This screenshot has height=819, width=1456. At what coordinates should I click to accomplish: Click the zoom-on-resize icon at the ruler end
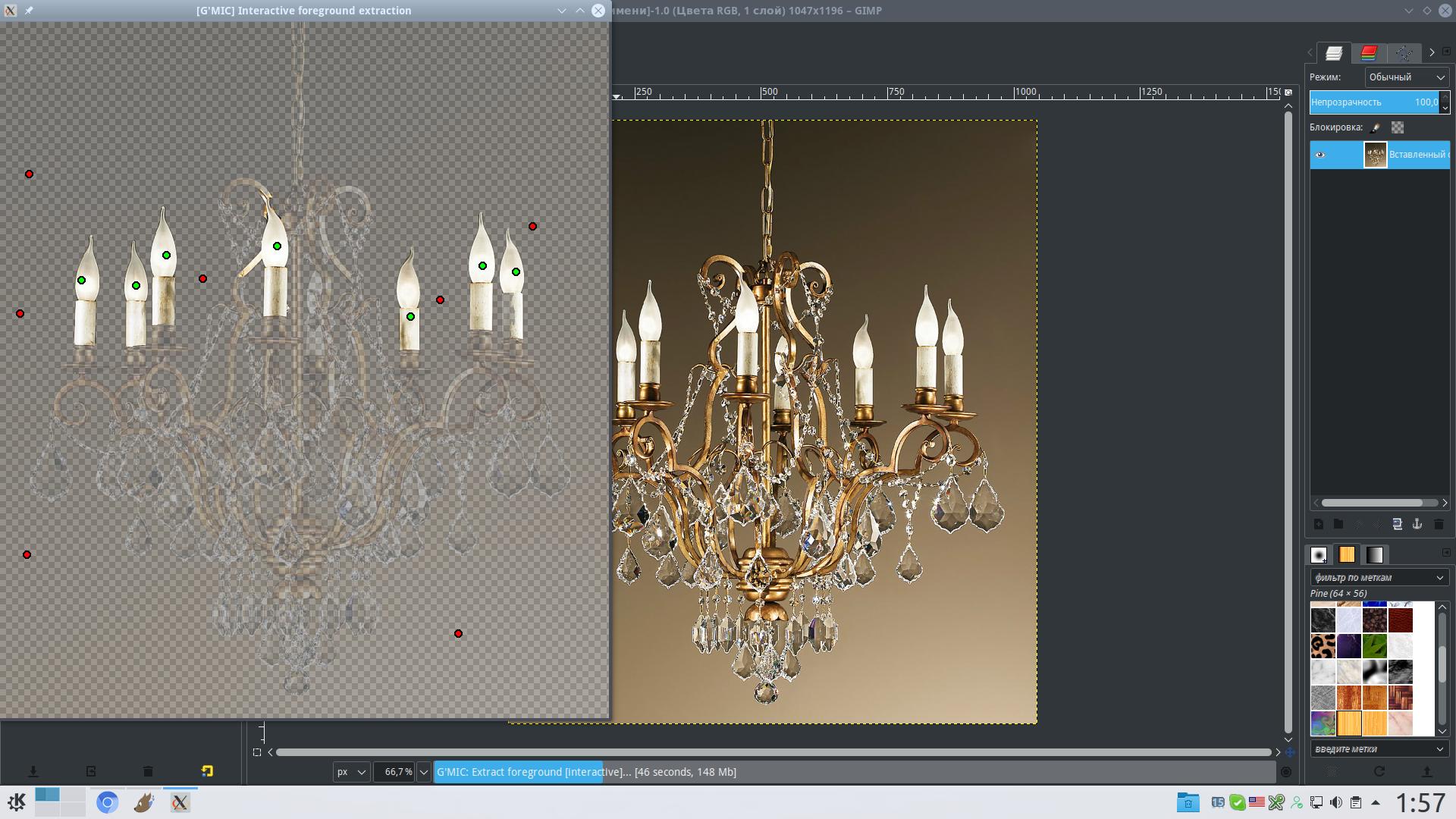coord(1288,93)
